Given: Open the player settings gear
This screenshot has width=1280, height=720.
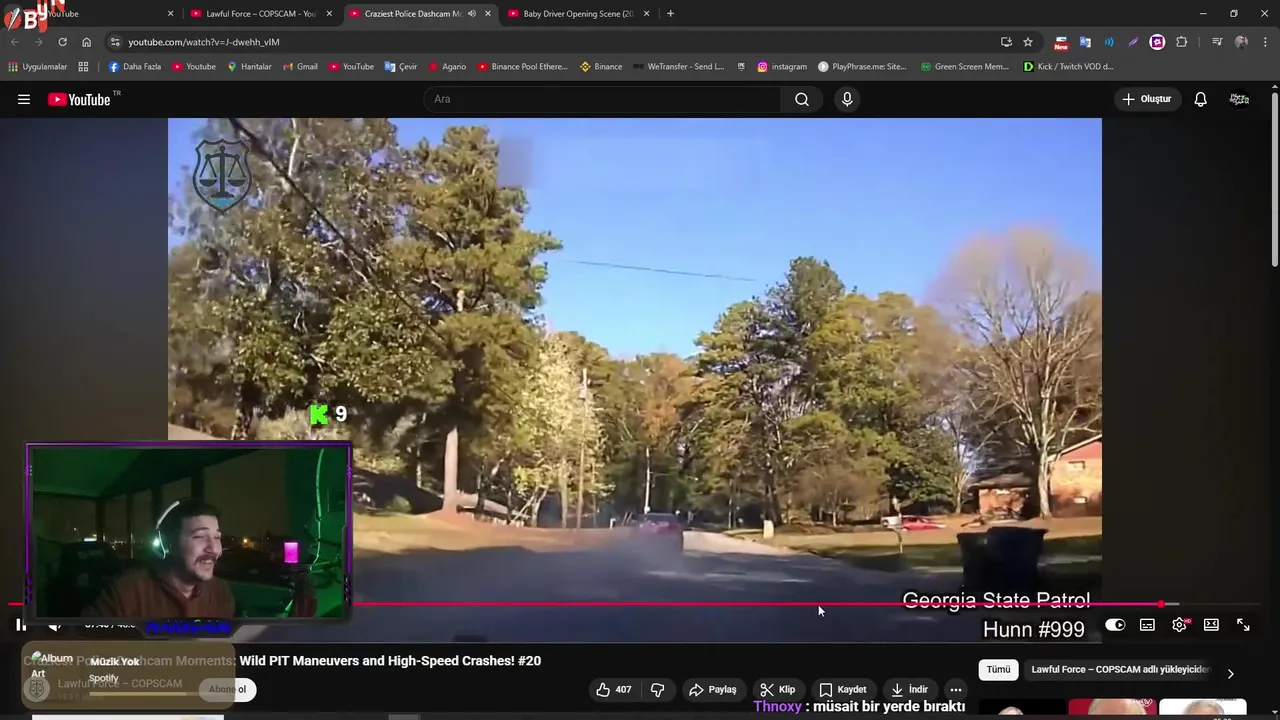Looking at the screenshot, I should [1180, 625].
